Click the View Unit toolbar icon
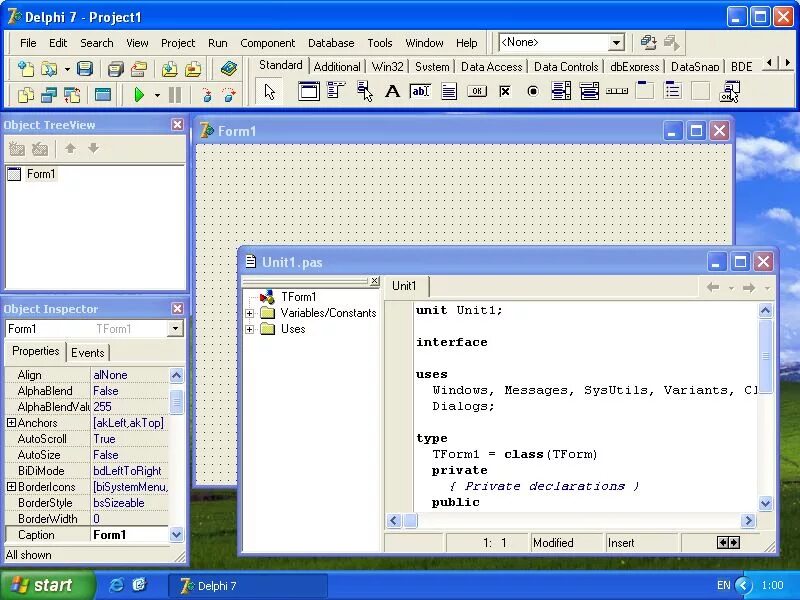 26,94
